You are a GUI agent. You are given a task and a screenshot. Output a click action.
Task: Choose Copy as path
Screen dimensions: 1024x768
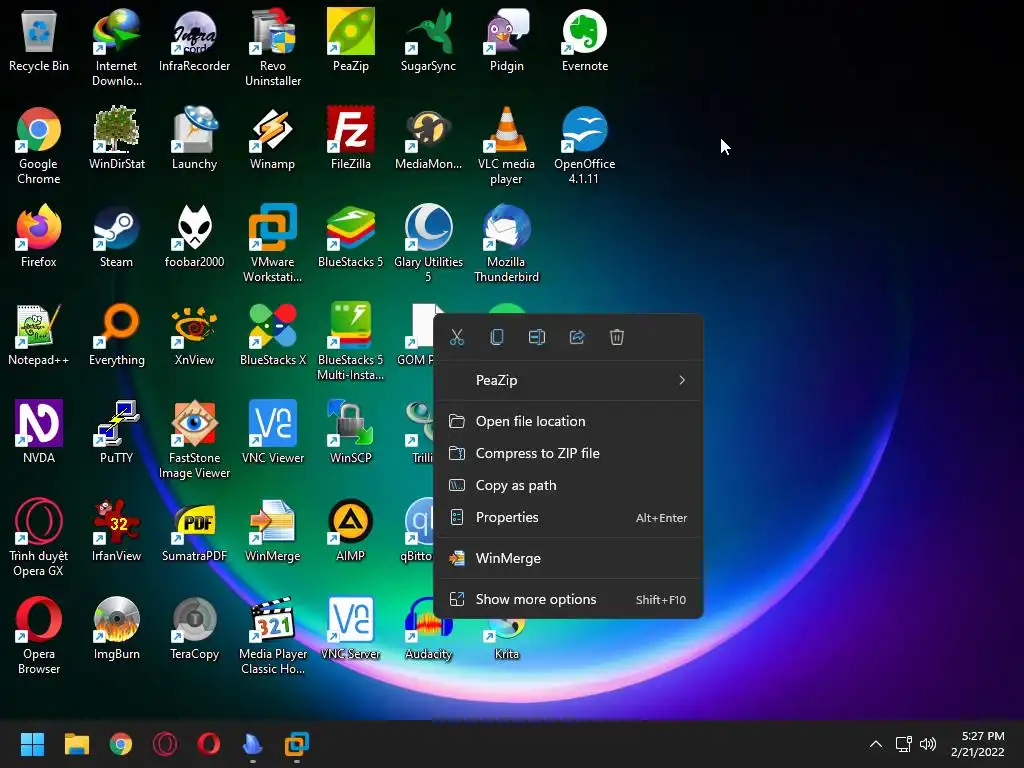point(568,485)
